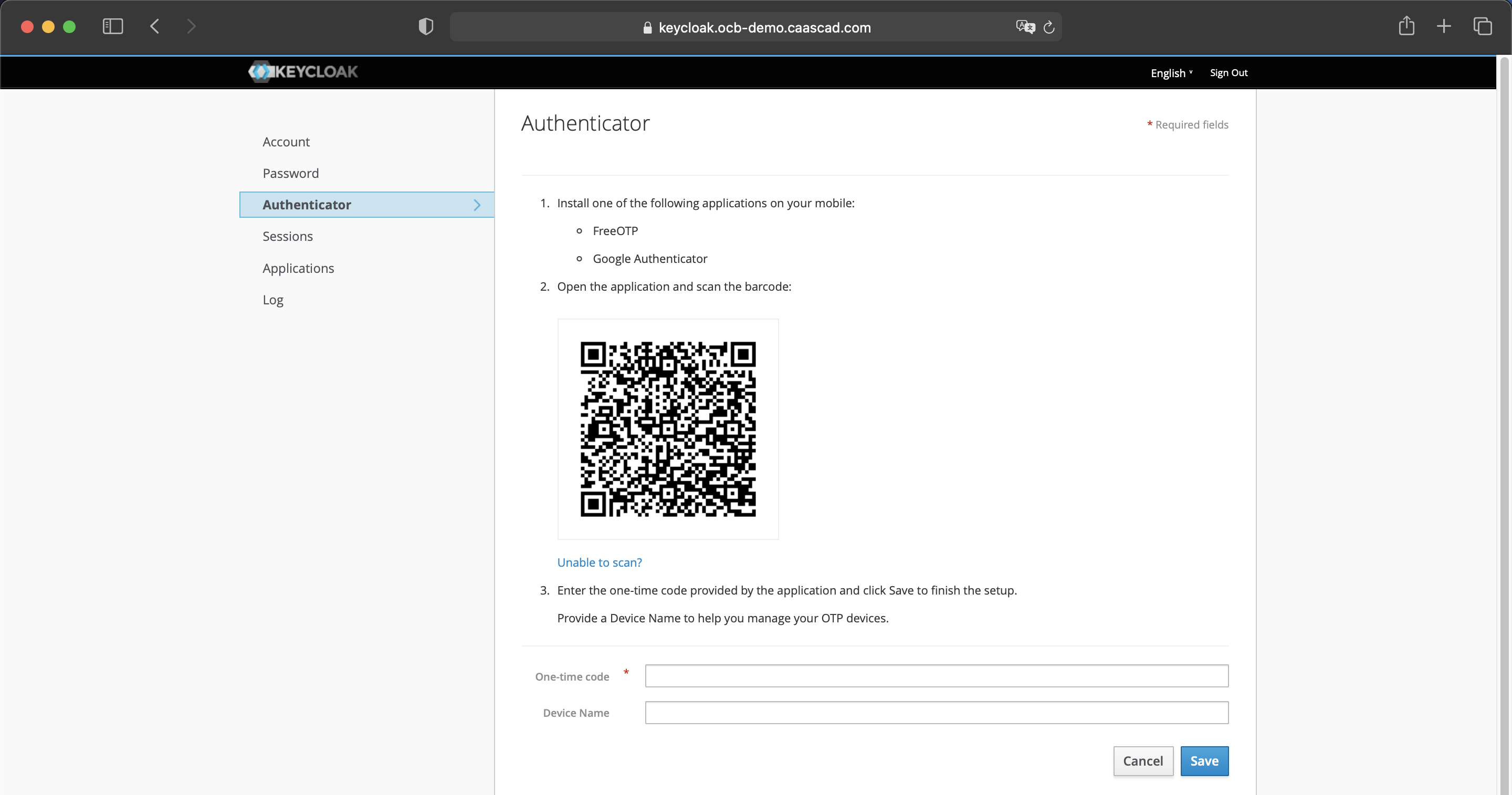
Task: Click the chevron on Authenticator row
Action: (x=477, y=205)
